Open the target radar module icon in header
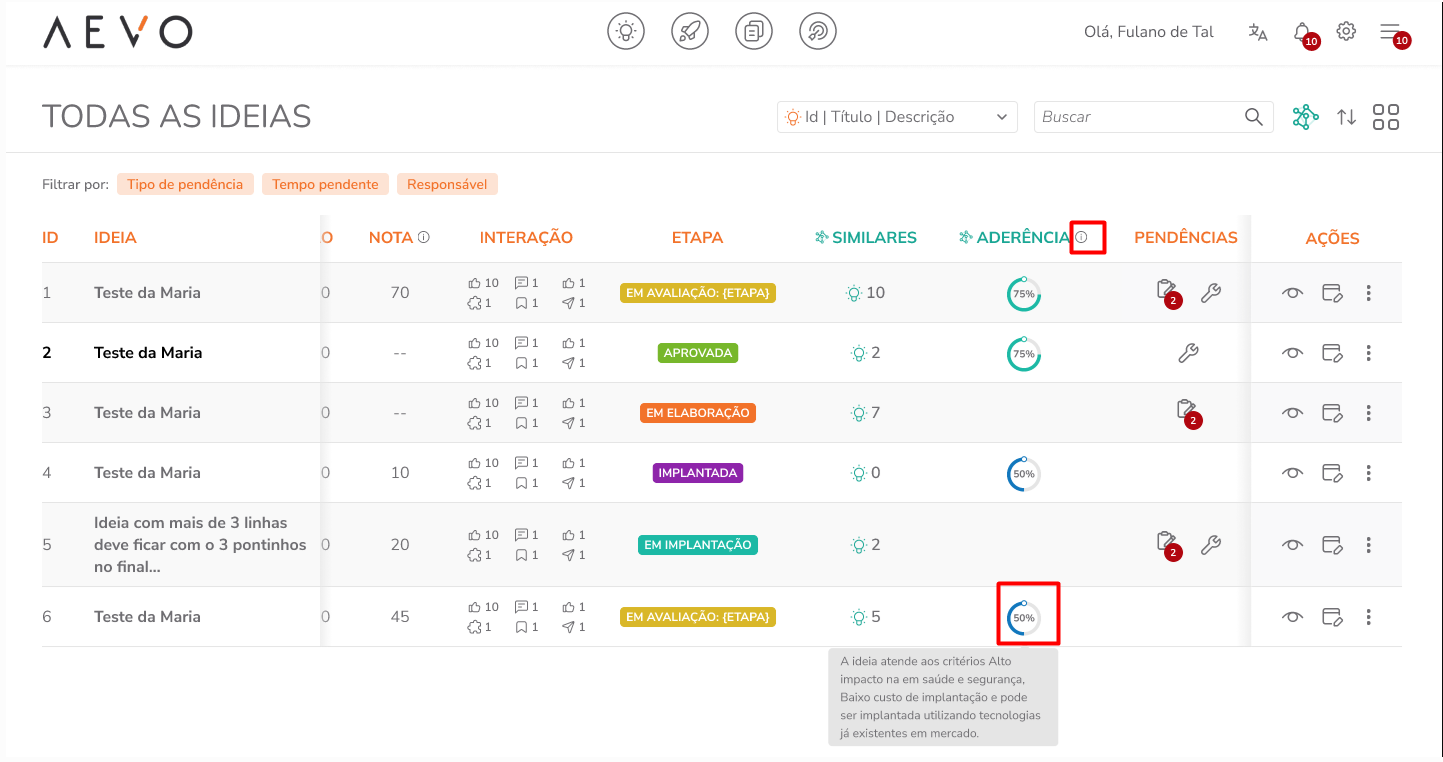The image size is (1443, 762). point(818,32)
